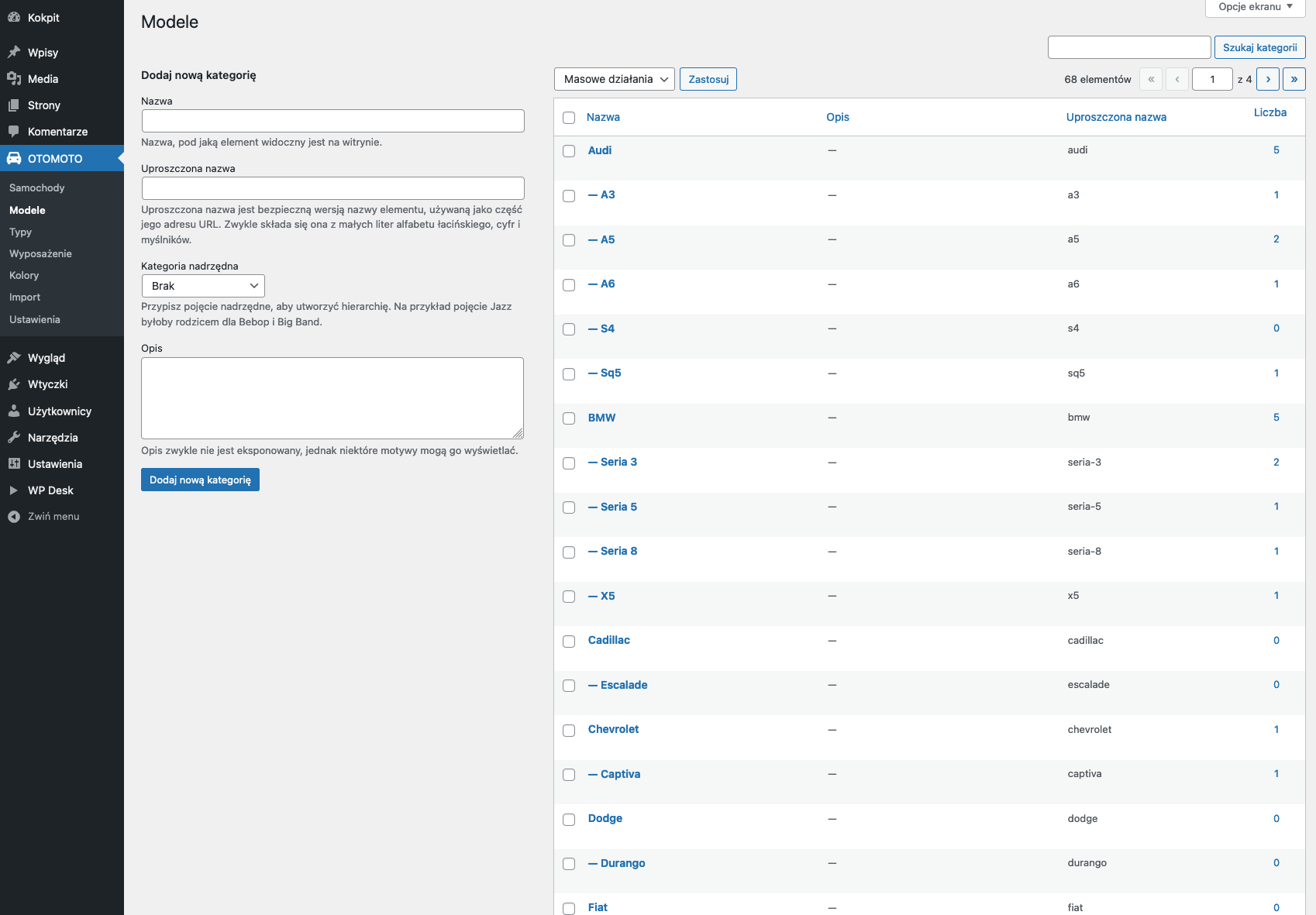
Task: Click the count 5 for Audi
Action: 1276,150
